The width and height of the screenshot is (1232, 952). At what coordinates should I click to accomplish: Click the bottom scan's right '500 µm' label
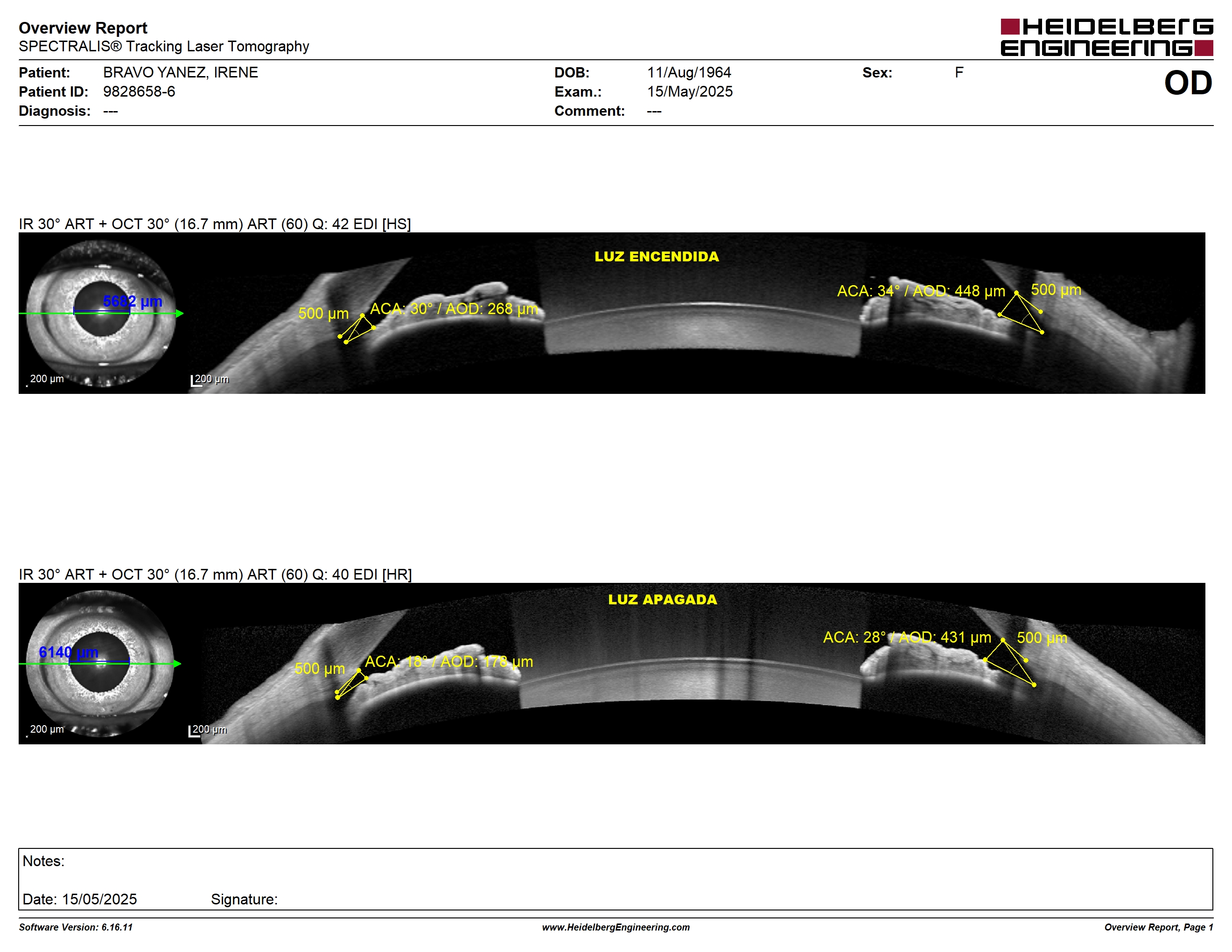1042,638
